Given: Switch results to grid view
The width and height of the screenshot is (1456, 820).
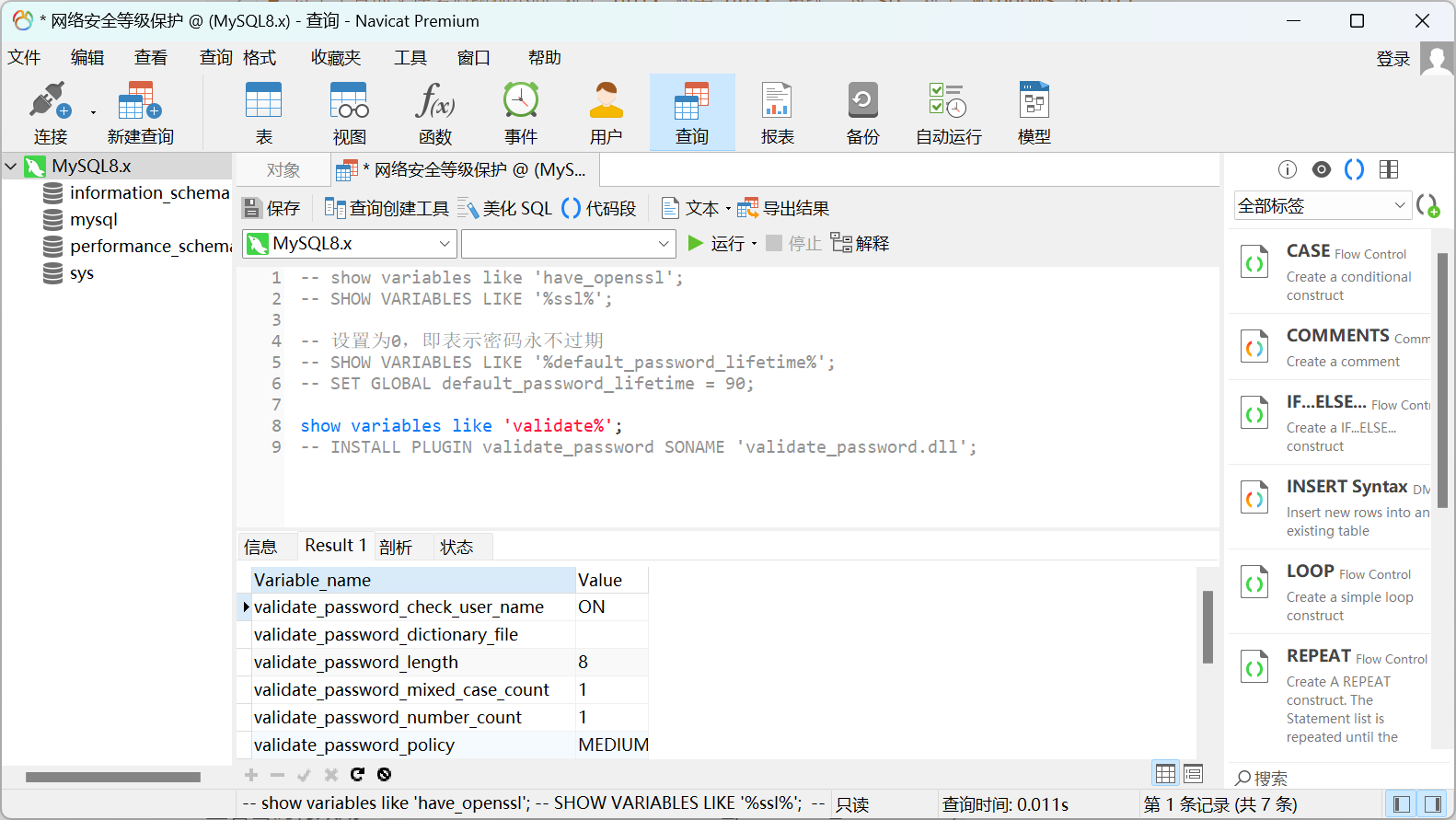Looking at the screenshot, I should 1165,773.
